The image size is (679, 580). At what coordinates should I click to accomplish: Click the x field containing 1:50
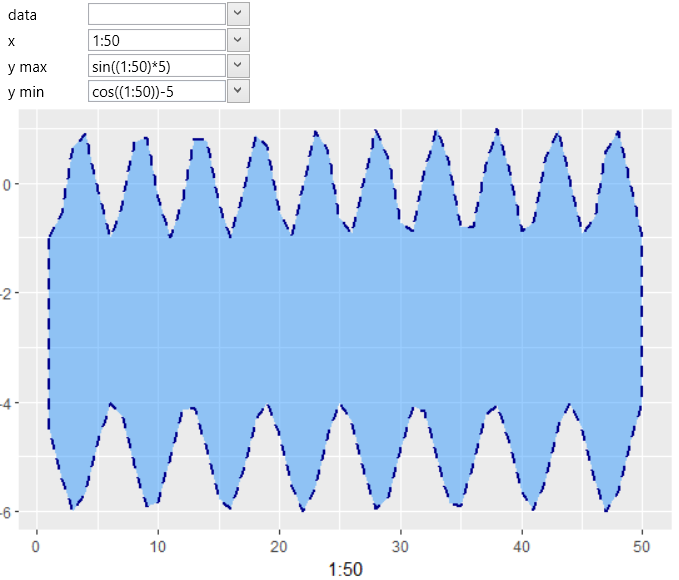(x=157, y=40)
